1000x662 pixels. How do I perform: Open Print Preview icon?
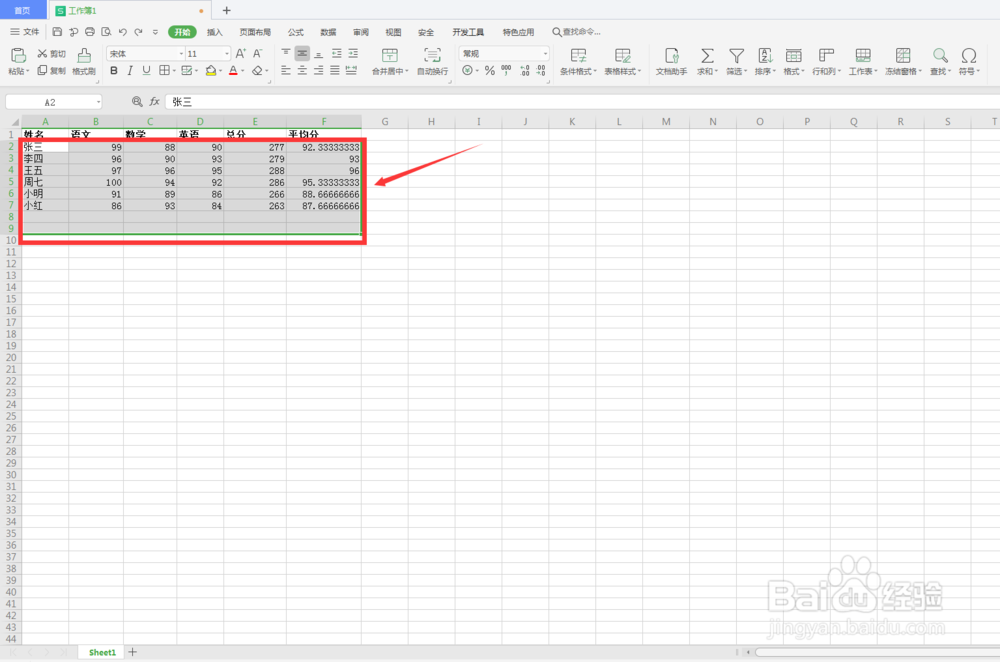(106, 31)
